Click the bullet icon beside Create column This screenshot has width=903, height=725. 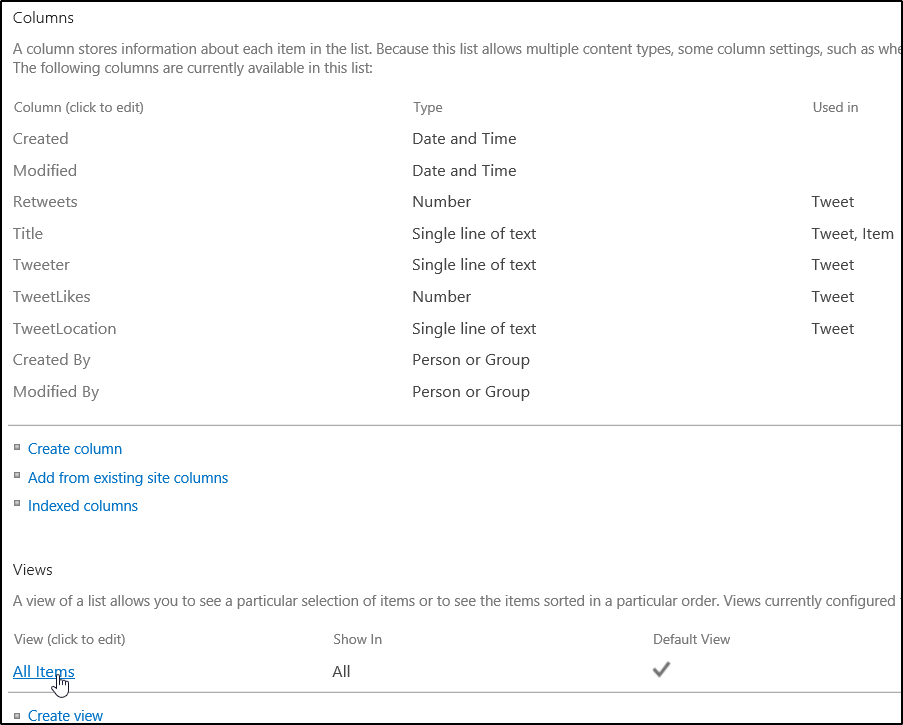[x=17, y=447]
